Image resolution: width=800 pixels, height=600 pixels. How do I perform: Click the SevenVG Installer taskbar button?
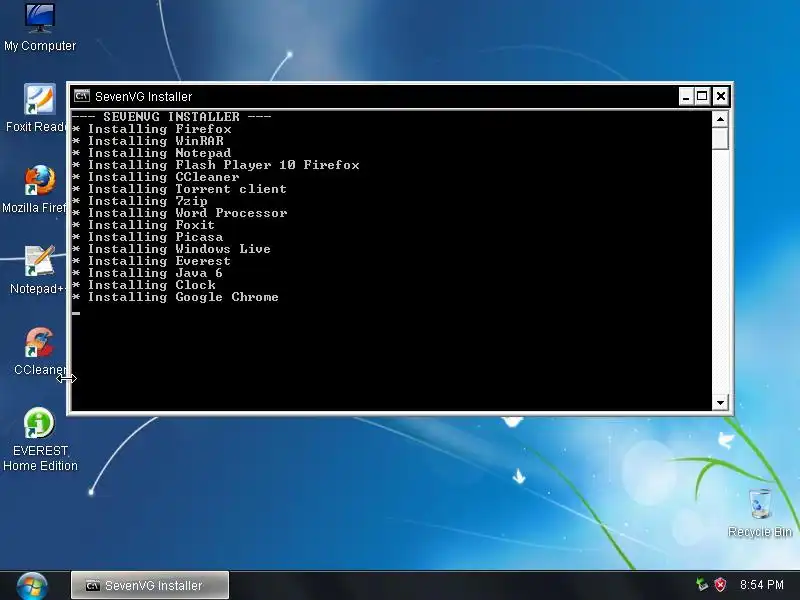(x=150, y=585)
